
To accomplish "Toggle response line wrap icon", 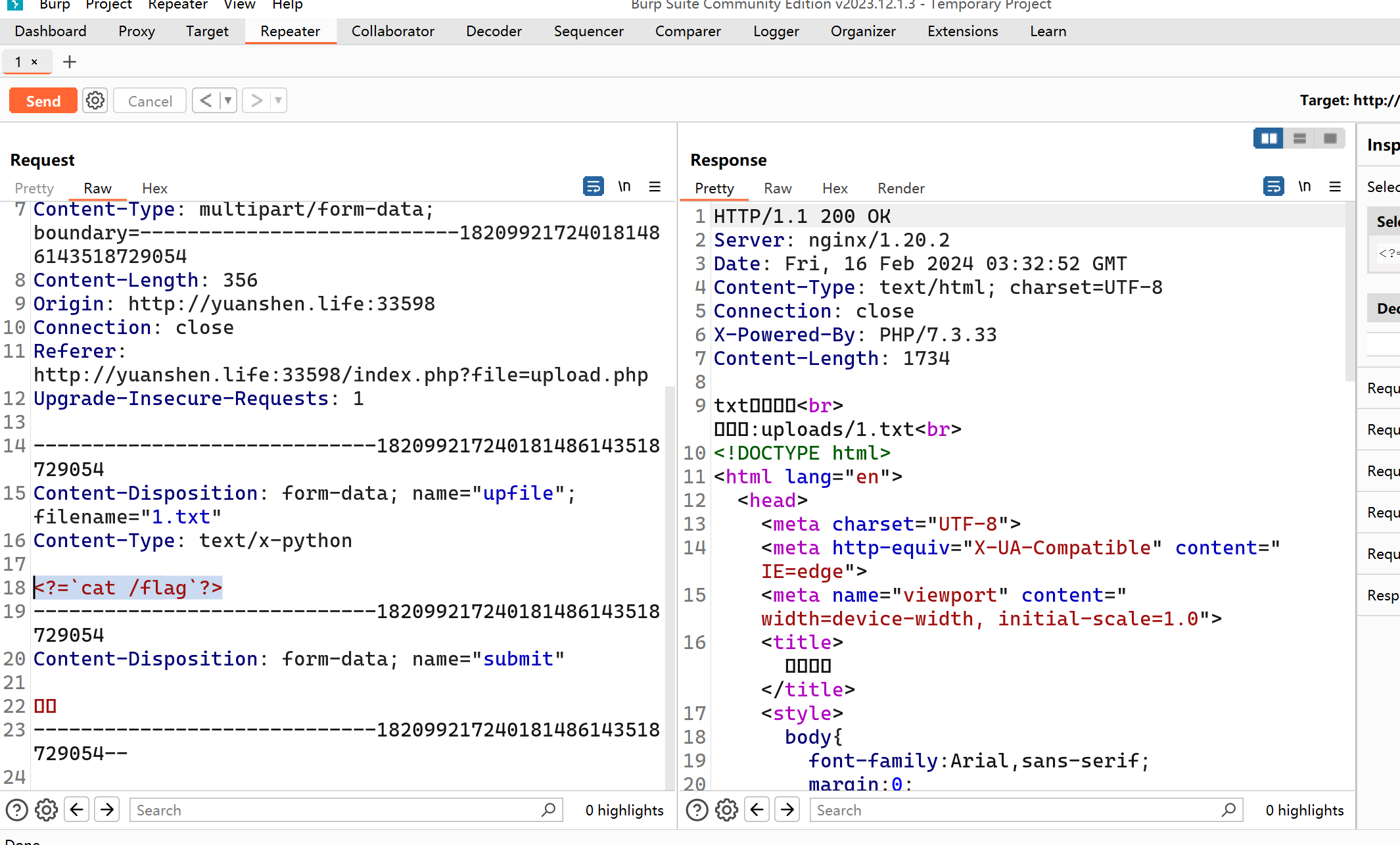I will pyautogui.click(x=1274, y=187).
